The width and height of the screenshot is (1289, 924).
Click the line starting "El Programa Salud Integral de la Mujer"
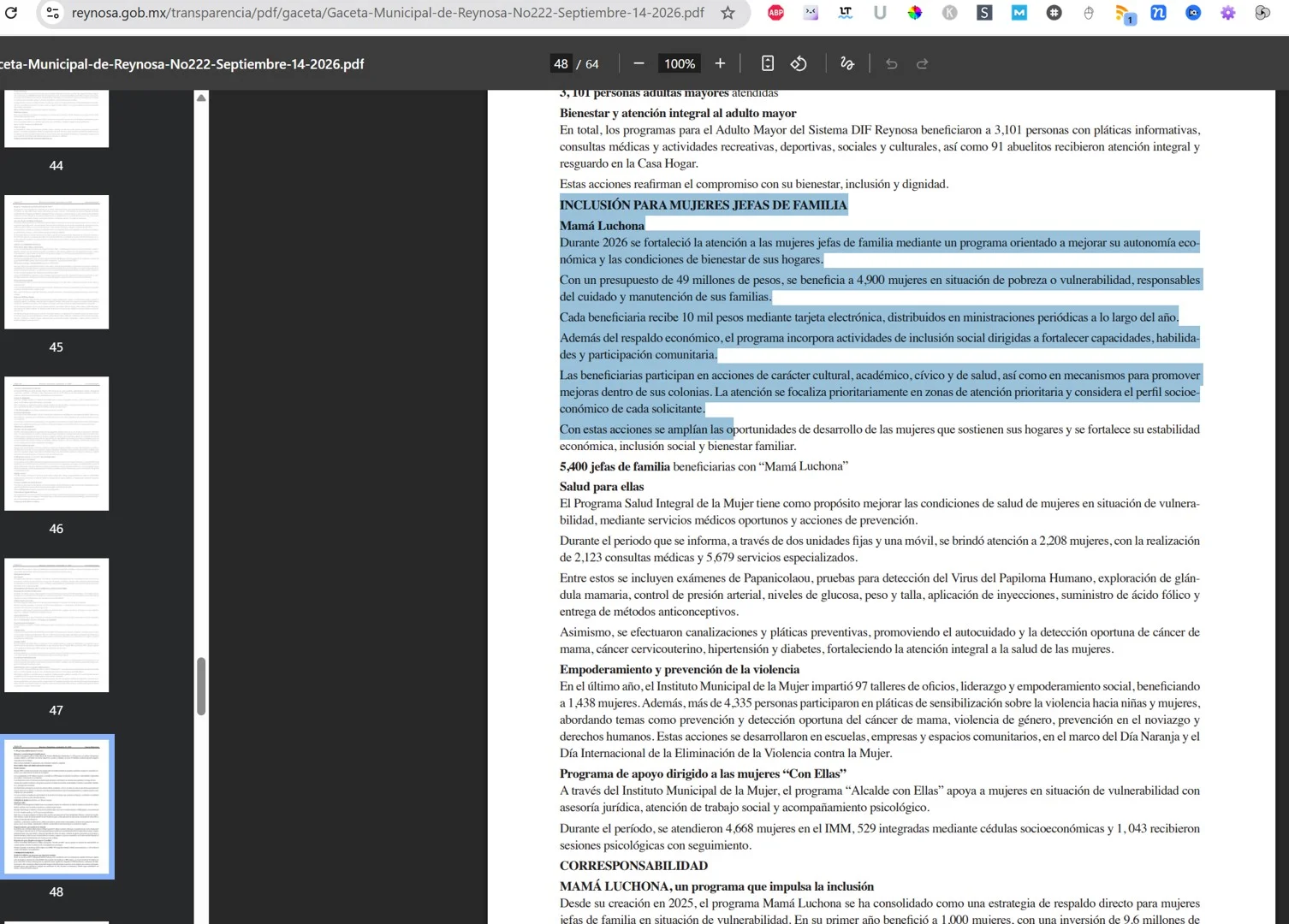(880, 504)
